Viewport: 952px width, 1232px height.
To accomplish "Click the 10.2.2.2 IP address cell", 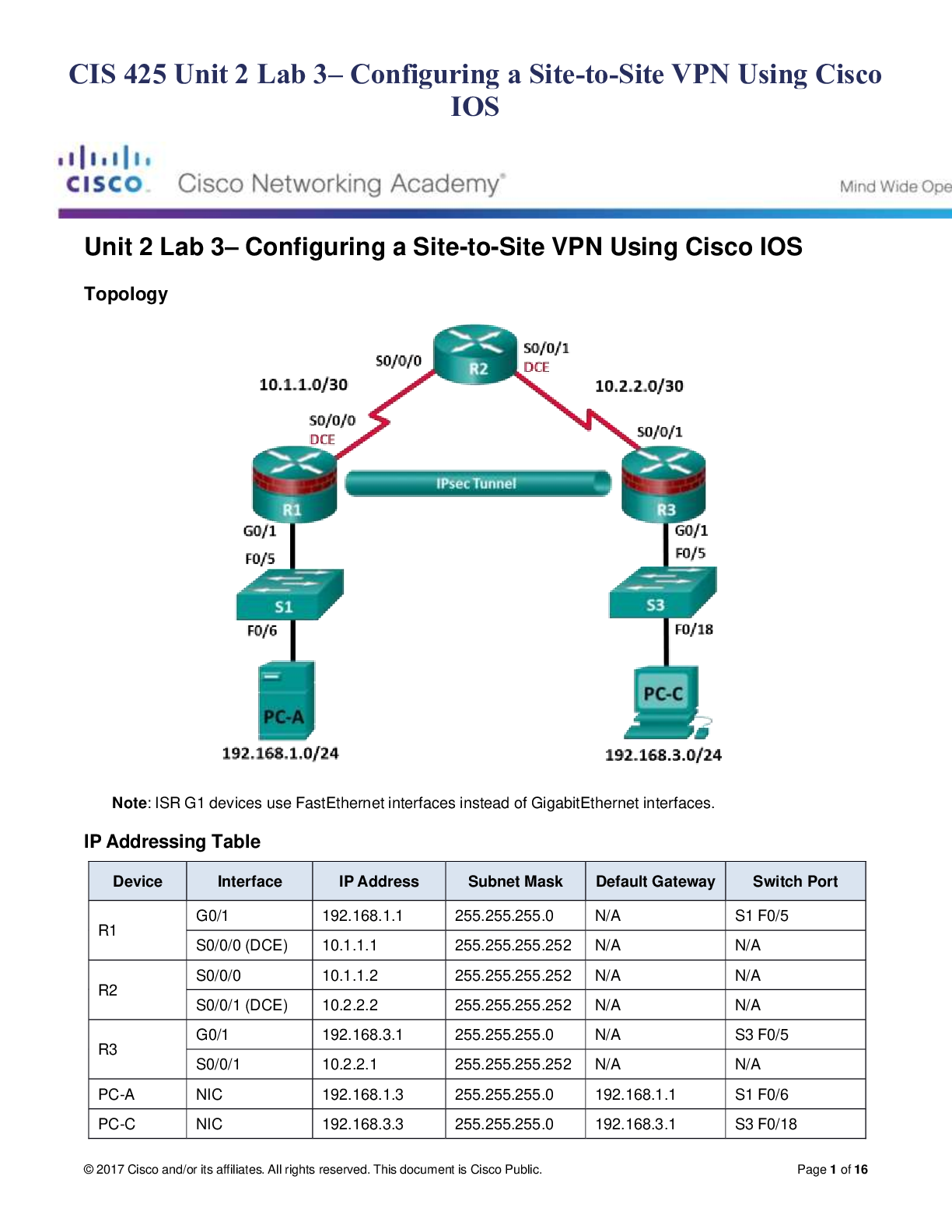I will 379,1005.
